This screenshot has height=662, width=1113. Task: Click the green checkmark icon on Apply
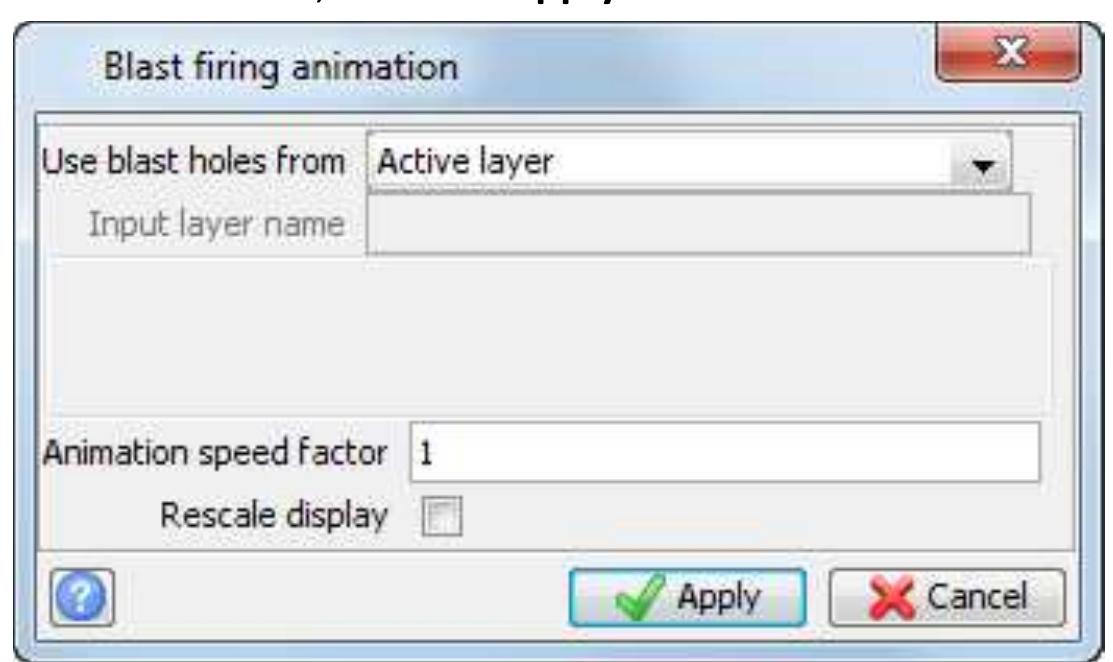(x=640, y=597)
